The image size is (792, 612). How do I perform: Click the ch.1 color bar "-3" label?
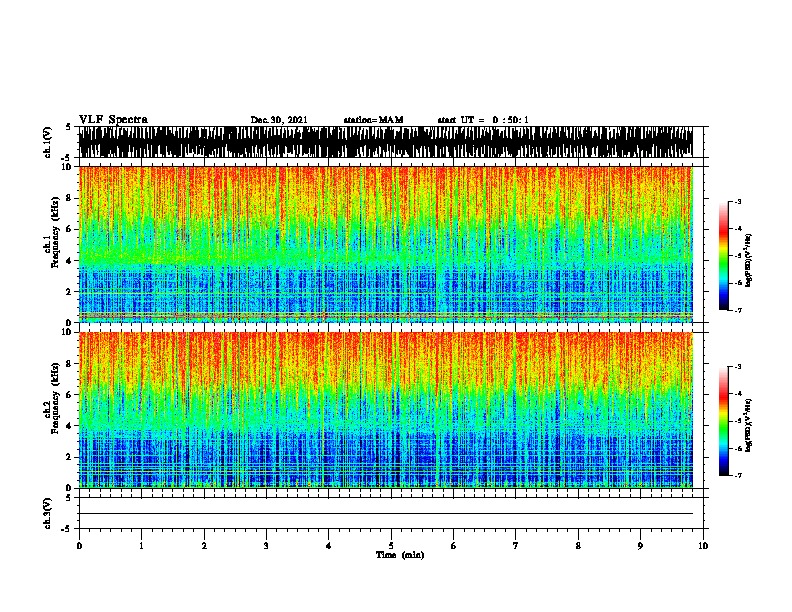coord(737,201)
